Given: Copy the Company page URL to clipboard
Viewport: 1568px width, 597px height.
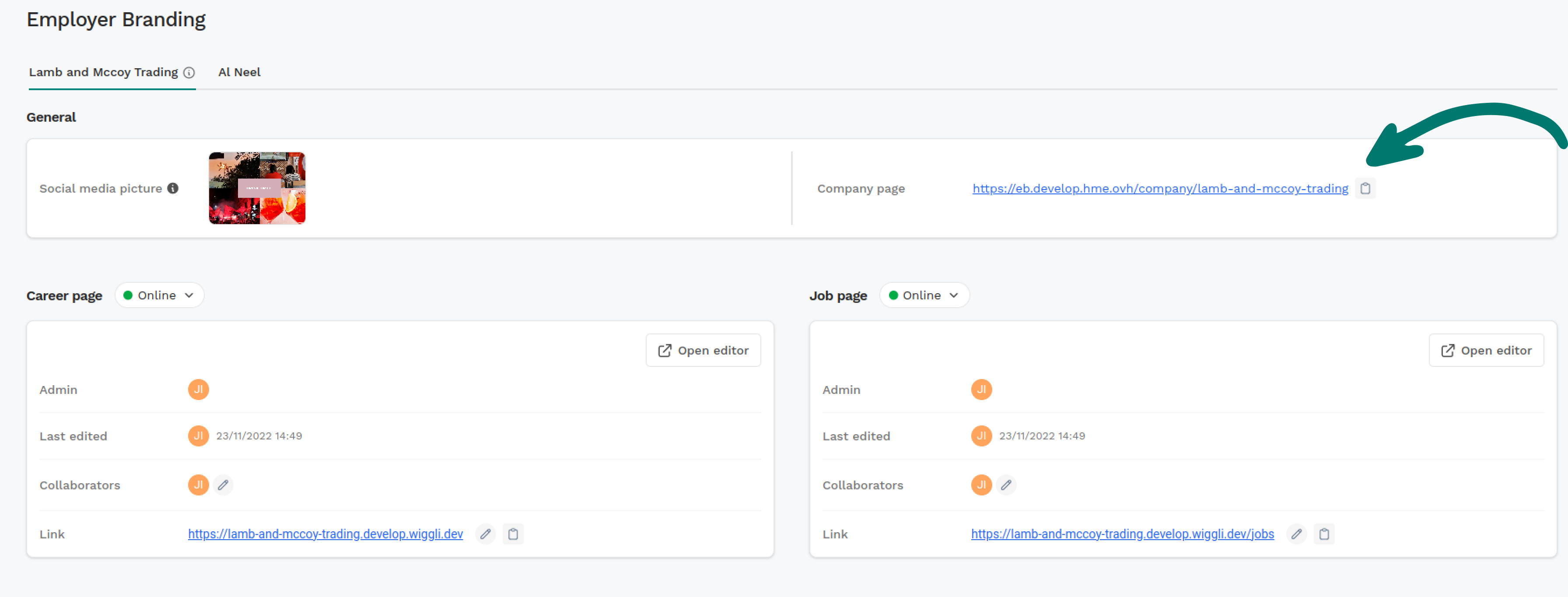Looking at the screenshot, I should 1365,188.
